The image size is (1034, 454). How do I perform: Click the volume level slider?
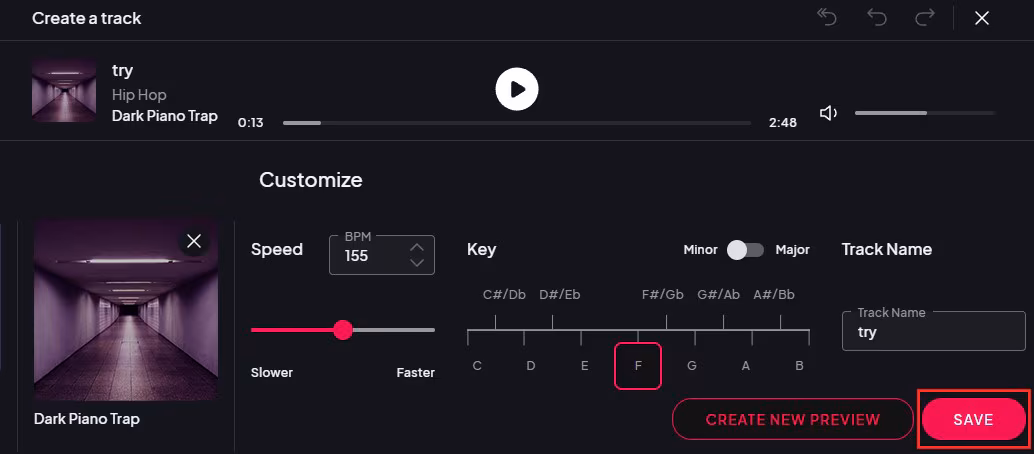924,113
